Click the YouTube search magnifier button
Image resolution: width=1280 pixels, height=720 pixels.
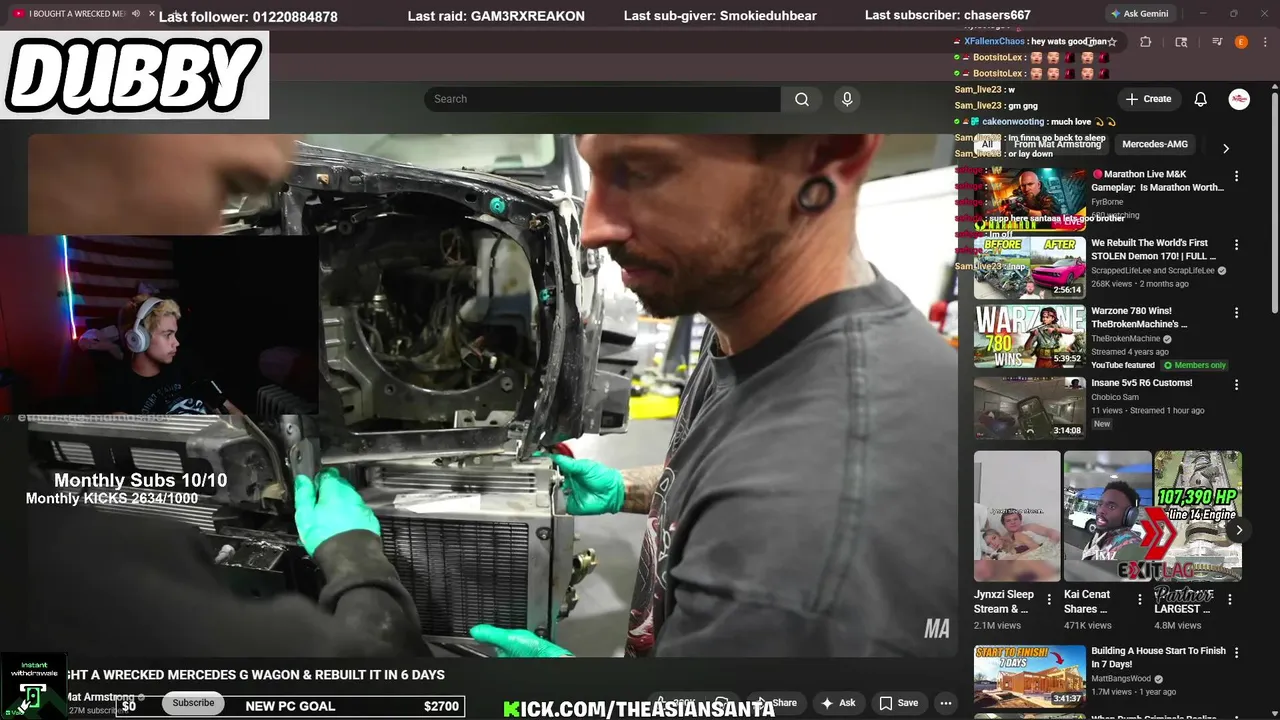point(802,99)
